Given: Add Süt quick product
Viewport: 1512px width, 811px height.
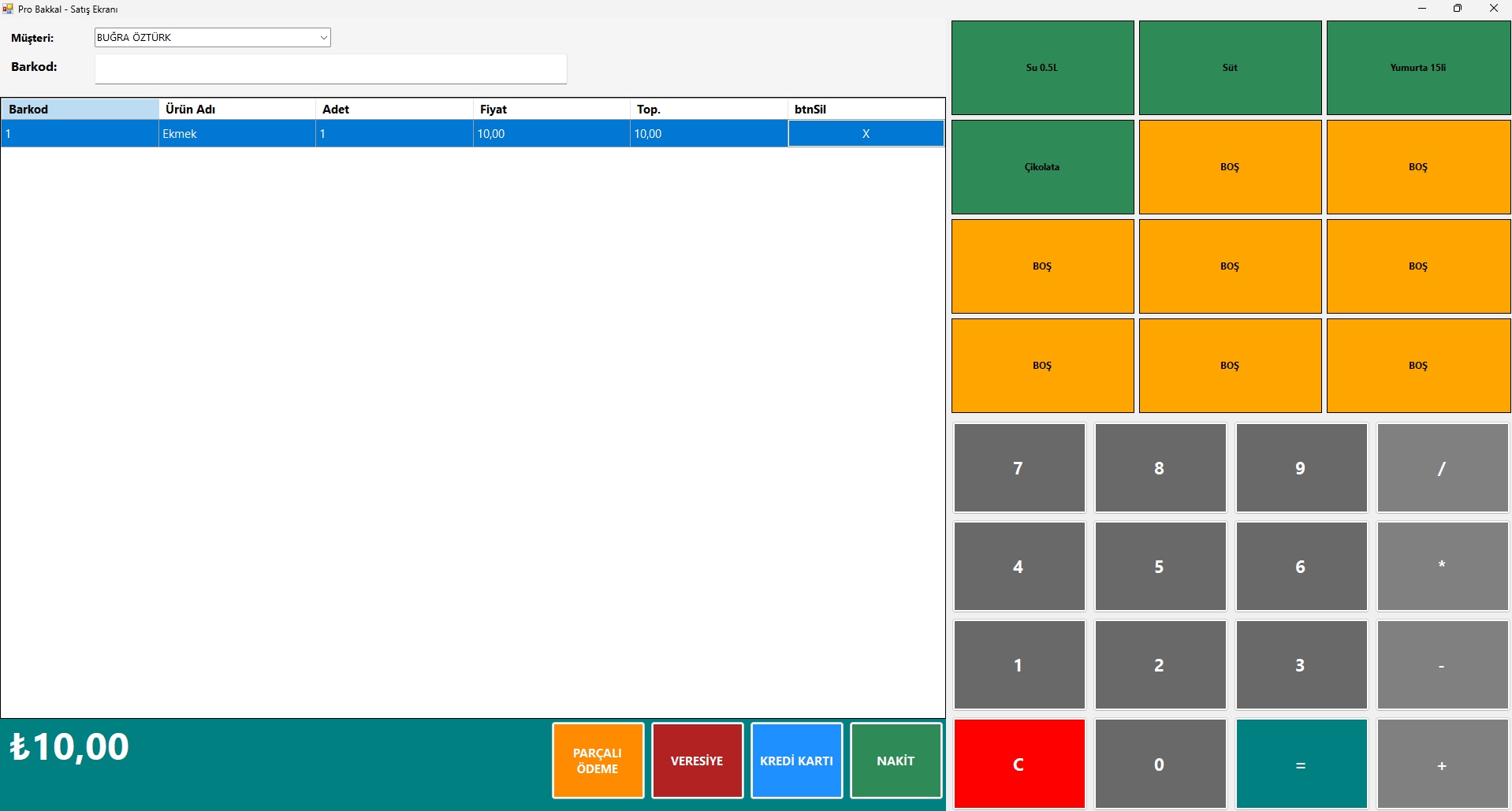Looking at the screenshot, I should pyautogui.click(x=1230, y=68).
